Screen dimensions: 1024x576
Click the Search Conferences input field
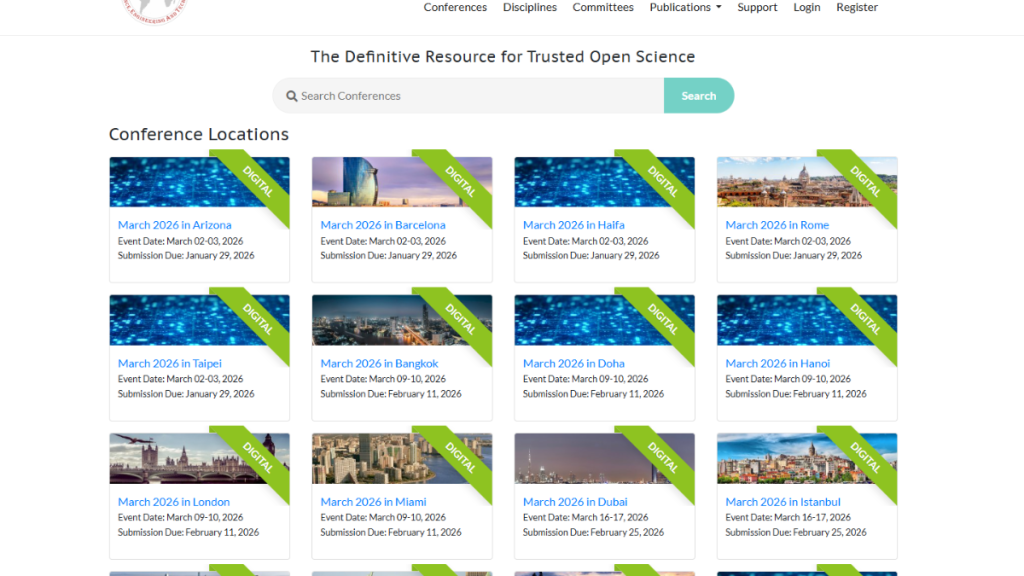point(450,95)
